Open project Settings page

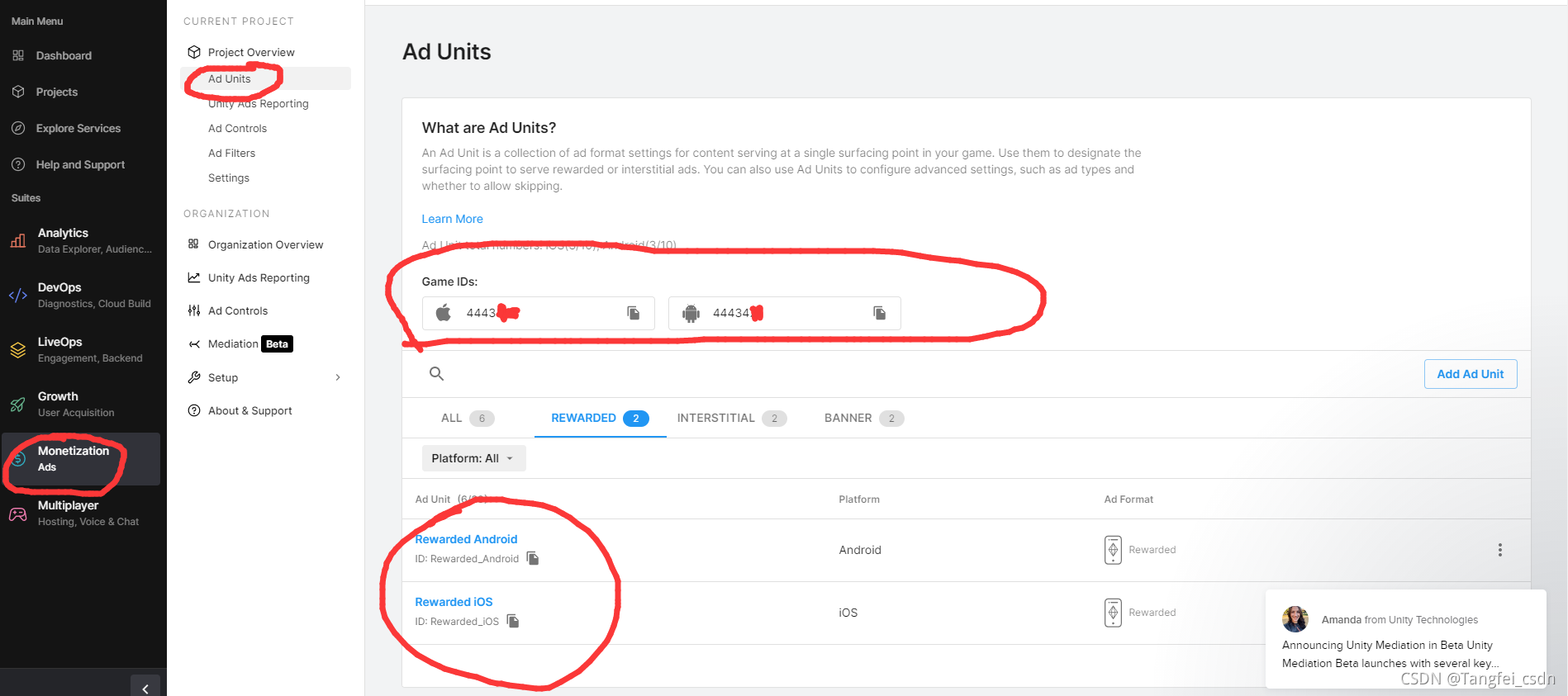coord(229,178)
